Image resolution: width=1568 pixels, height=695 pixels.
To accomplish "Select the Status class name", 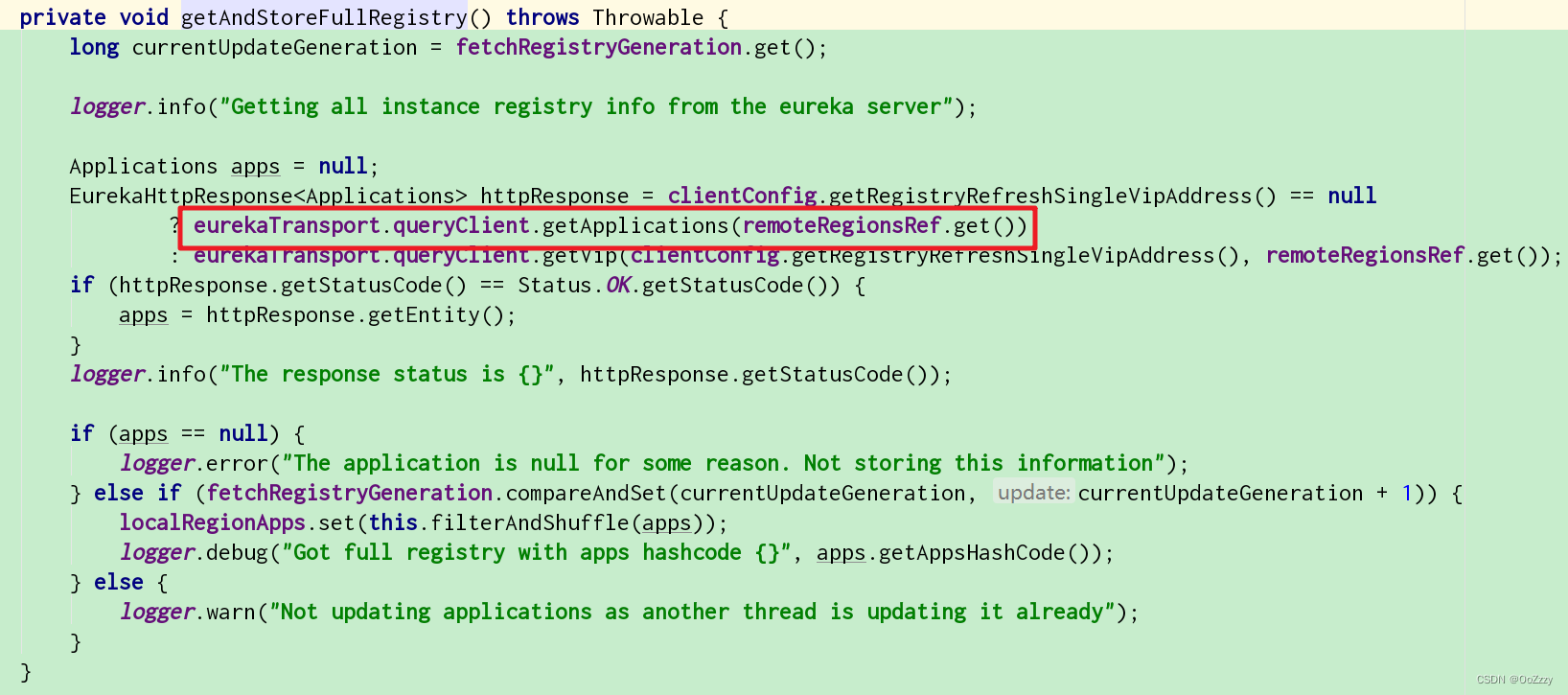I will 555,285.
